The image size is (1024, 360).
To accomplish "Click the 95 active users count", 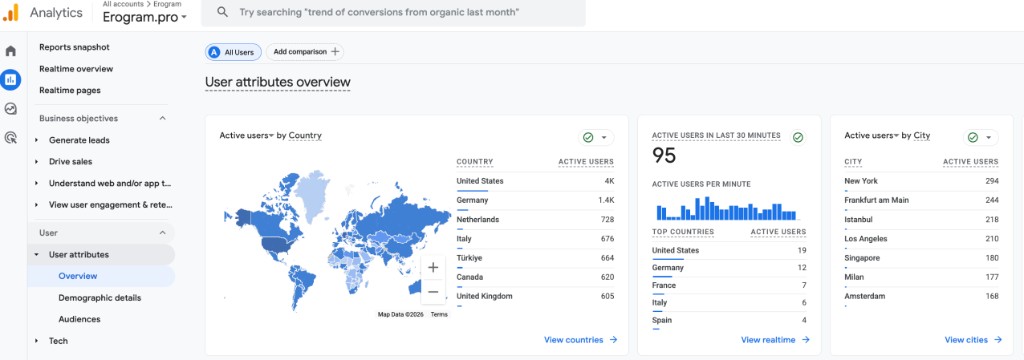I will tap(664, 155).
